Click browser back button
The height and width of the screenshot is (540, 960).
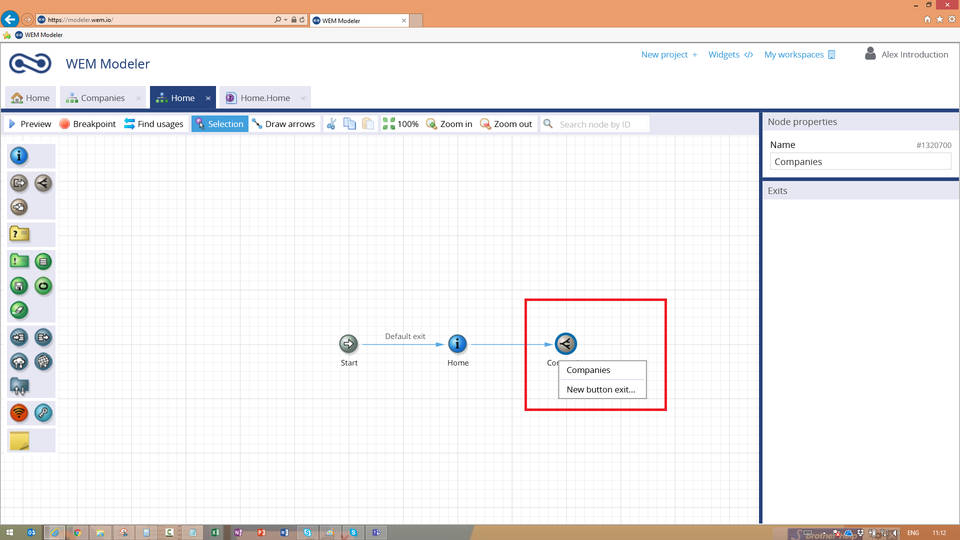[10, 20]
